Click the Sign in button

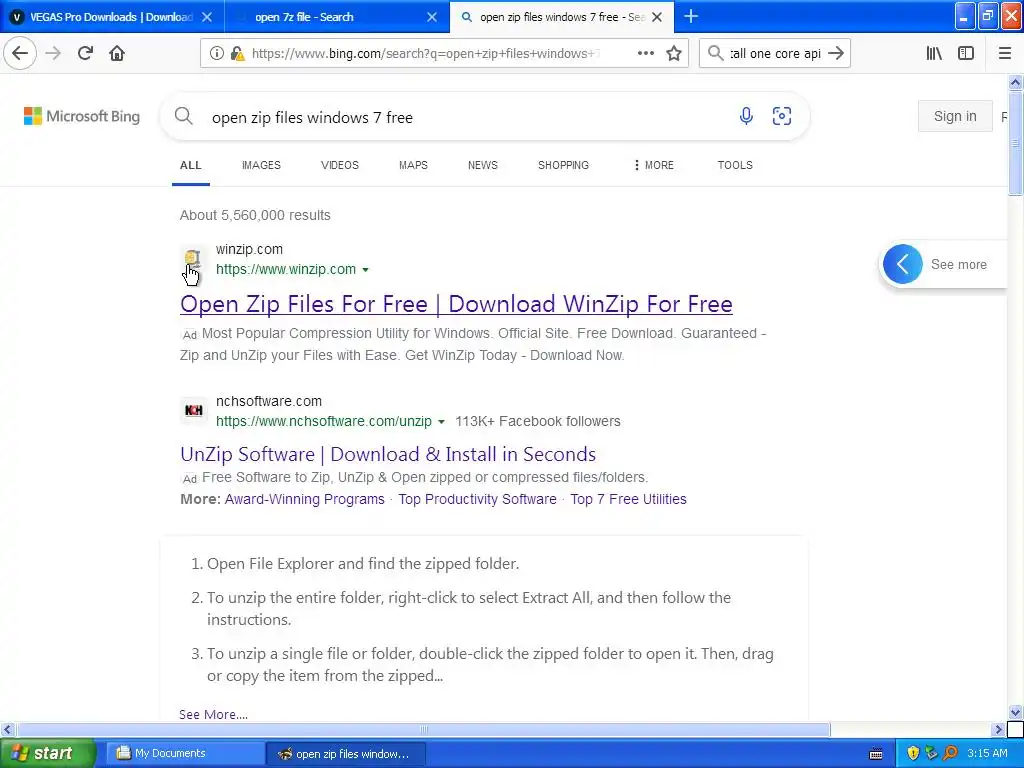[x=955, y=116]
